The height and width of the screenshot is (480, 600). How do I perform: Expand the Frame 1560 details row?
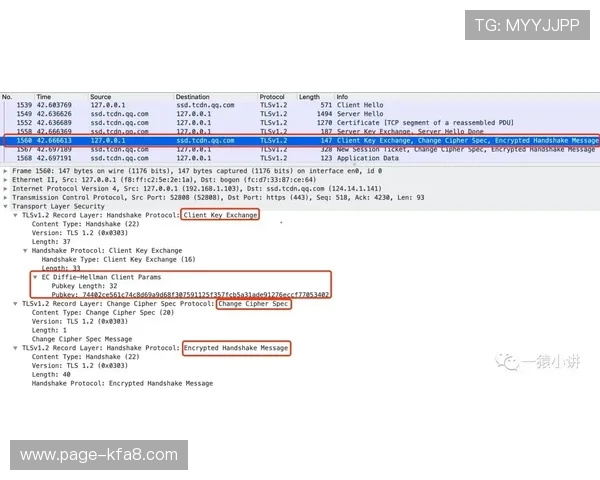pyautogui.click(x=7, y=171)
